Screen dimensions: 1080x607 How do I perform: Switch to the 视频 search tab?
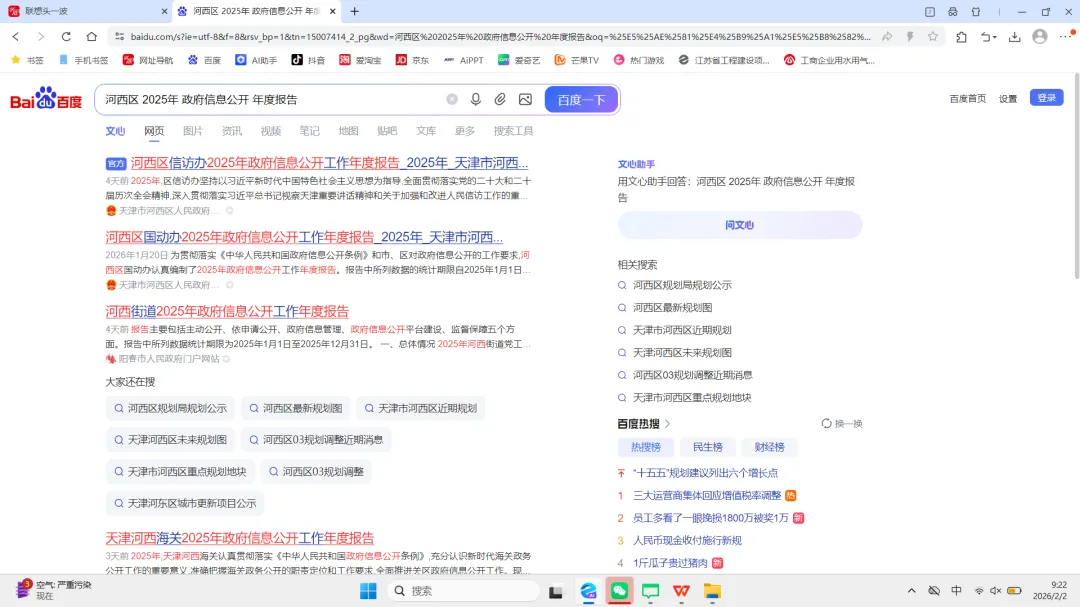(271, 131)
